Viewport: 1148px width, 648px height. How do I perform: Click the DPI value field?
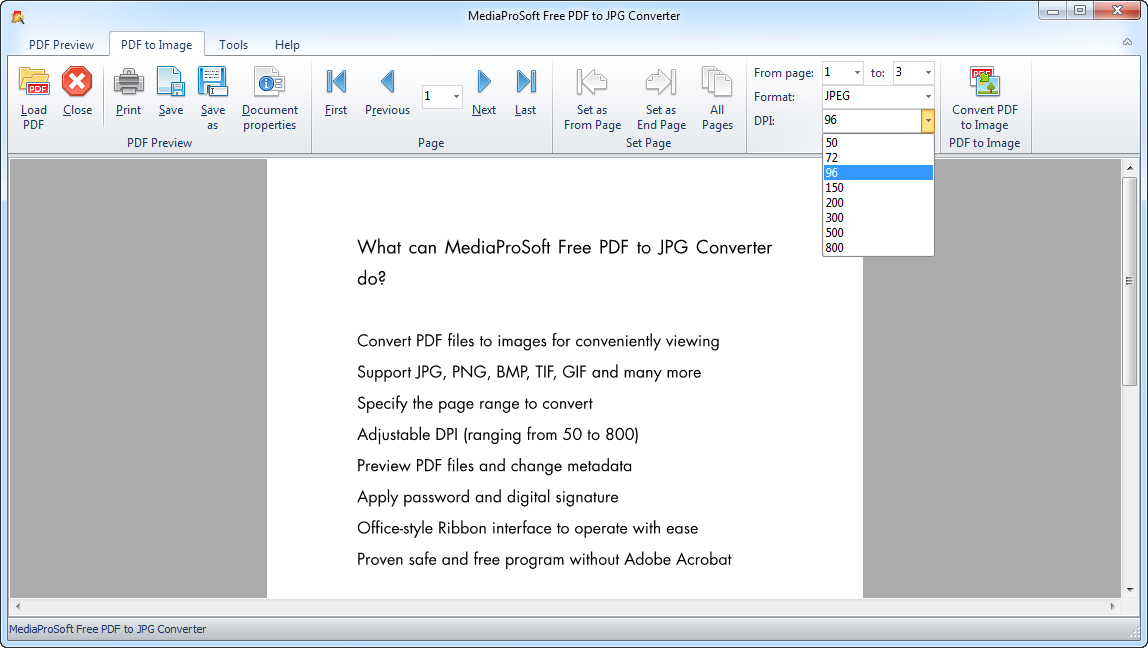point(871,121)
